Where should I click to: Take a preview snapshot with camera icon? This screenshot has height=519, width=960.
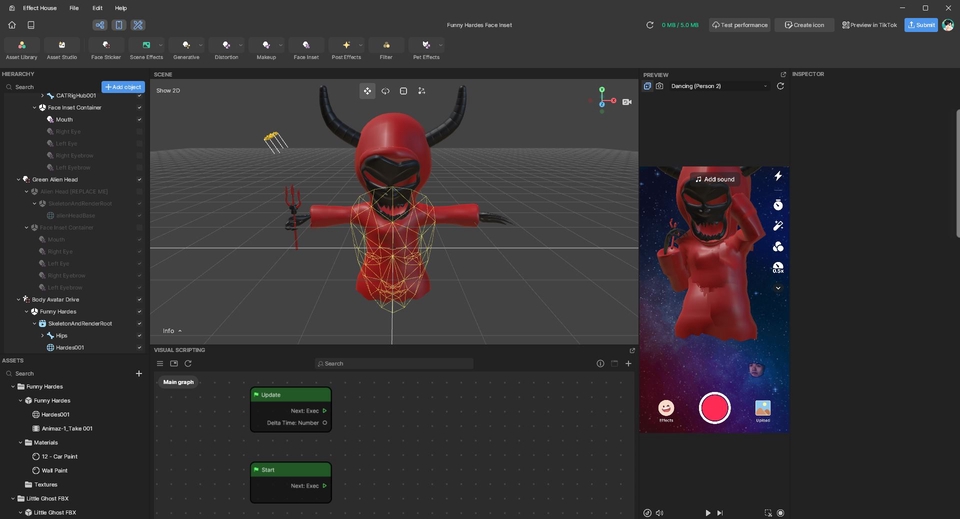click(x=659, y=86)
